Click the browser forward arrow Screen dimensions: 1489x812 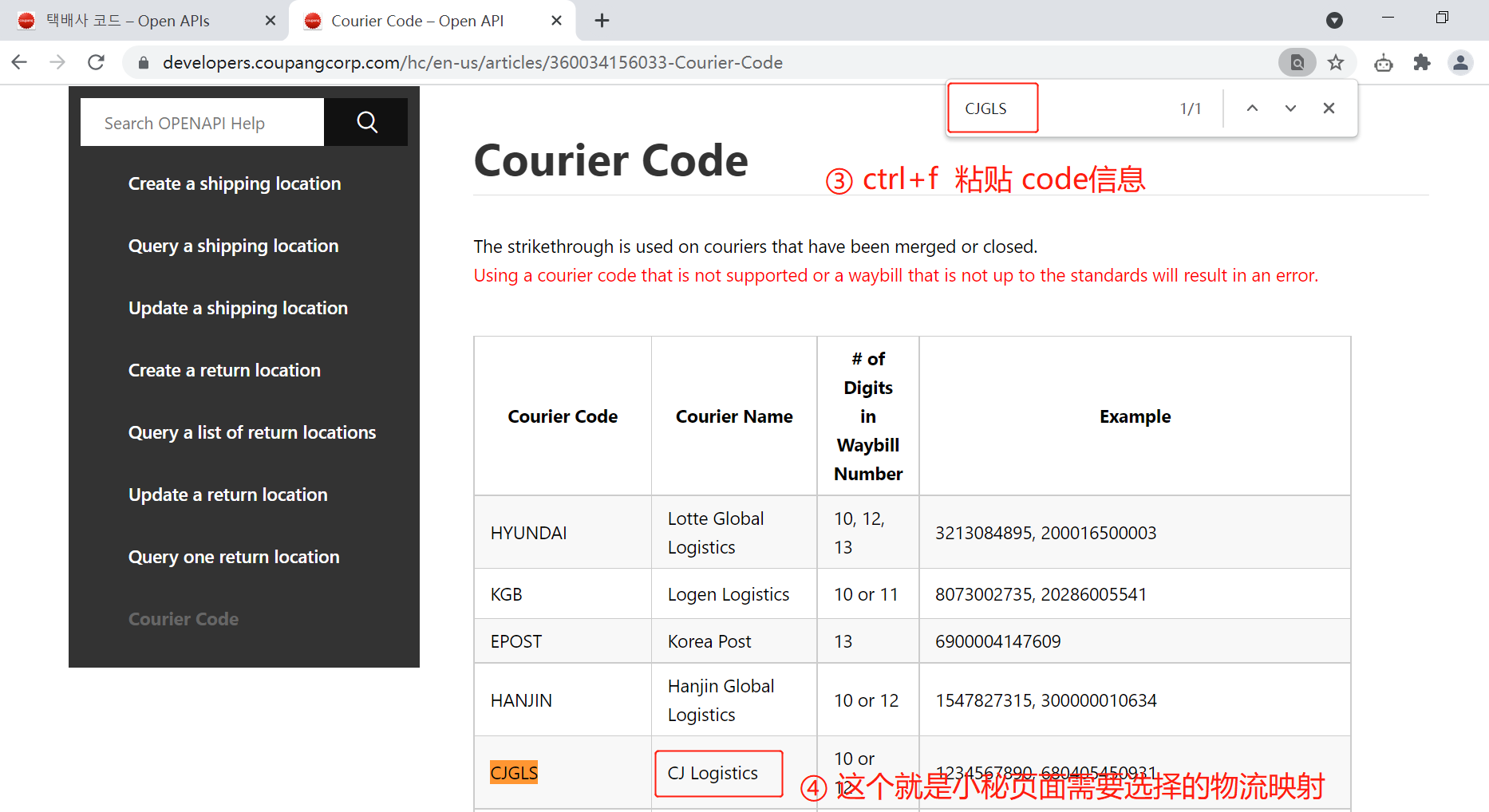tap(57, 62)
